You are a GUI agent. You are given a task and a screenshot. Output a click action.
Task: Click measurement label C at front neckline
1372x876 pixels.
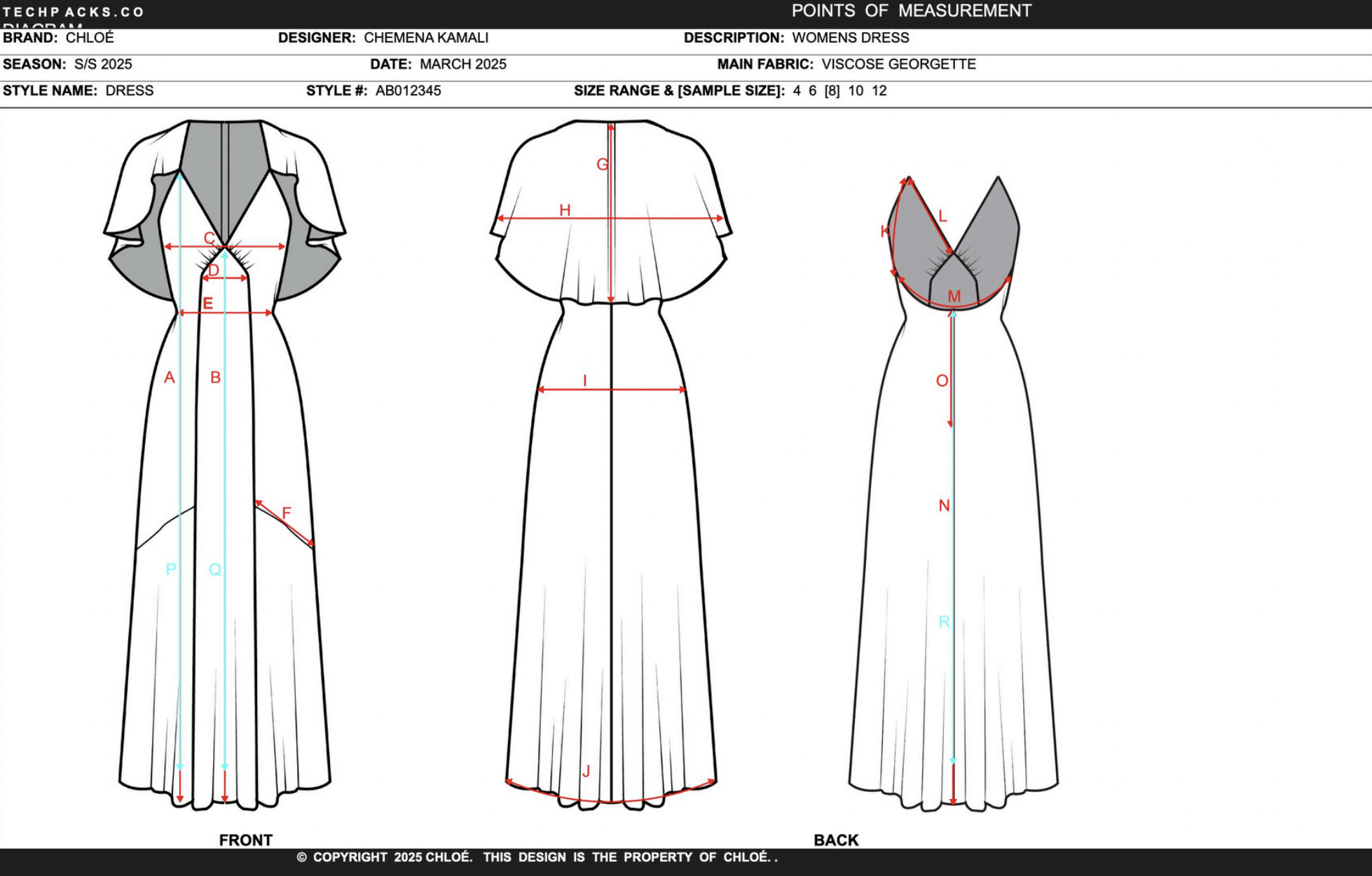click(210, 238)
